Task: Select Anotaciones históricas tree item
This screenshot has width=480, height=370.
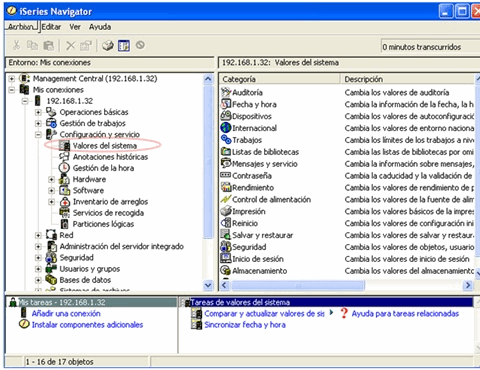Action: [110, 157]
